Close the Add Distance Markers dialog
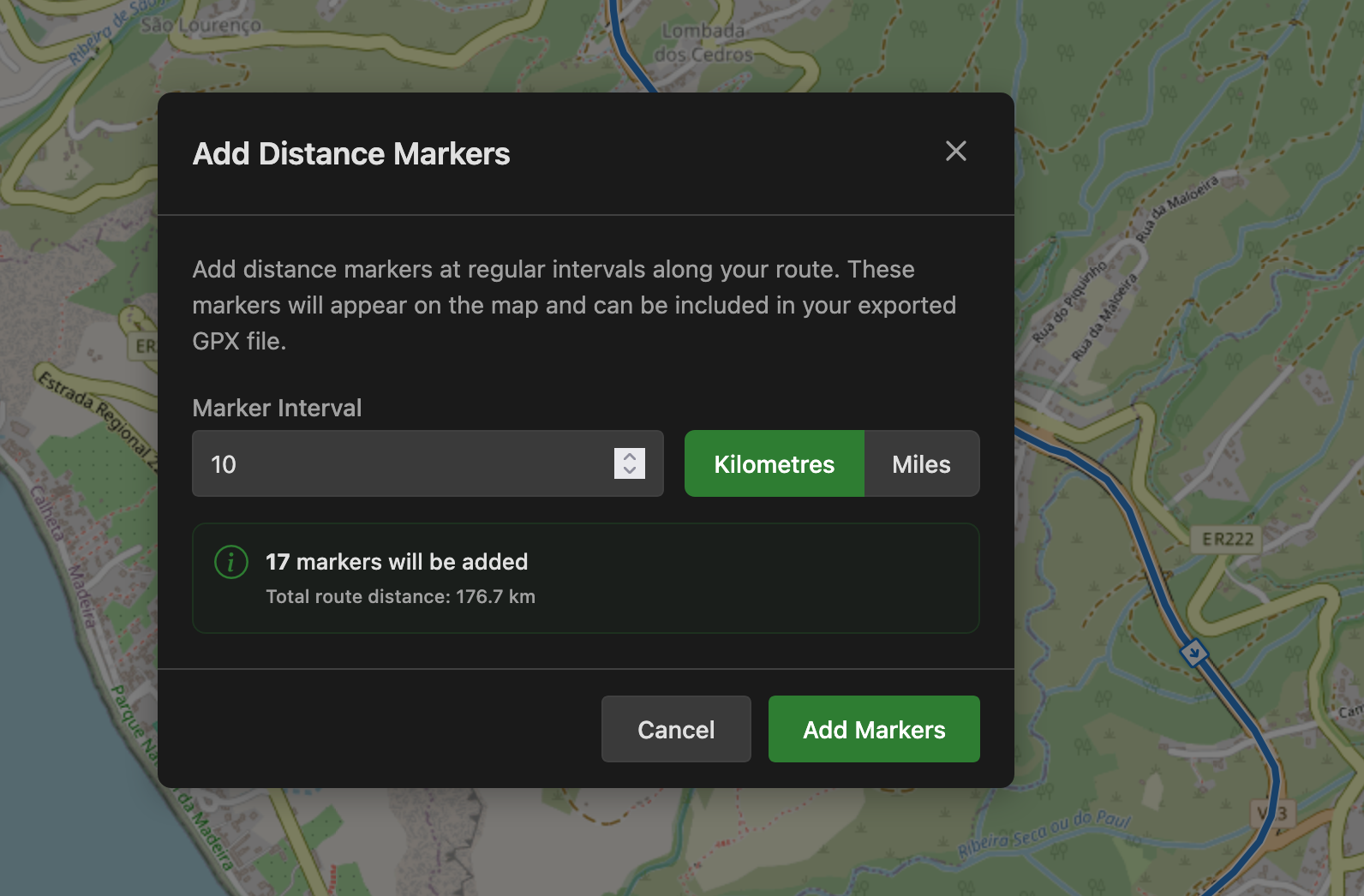The image size is (1364, 896). pos(955,152)
